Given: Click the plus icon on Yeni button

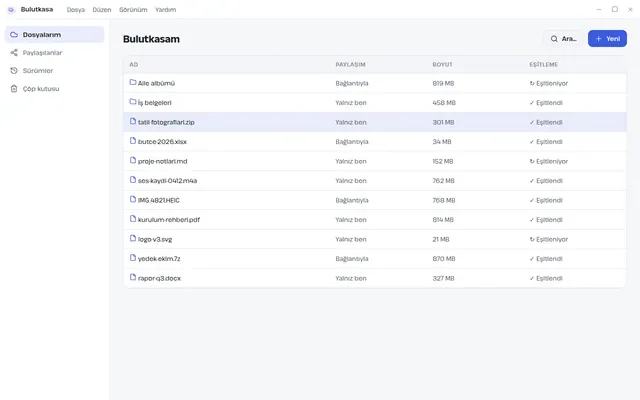Looking at the screenshot, I should 599,39.
